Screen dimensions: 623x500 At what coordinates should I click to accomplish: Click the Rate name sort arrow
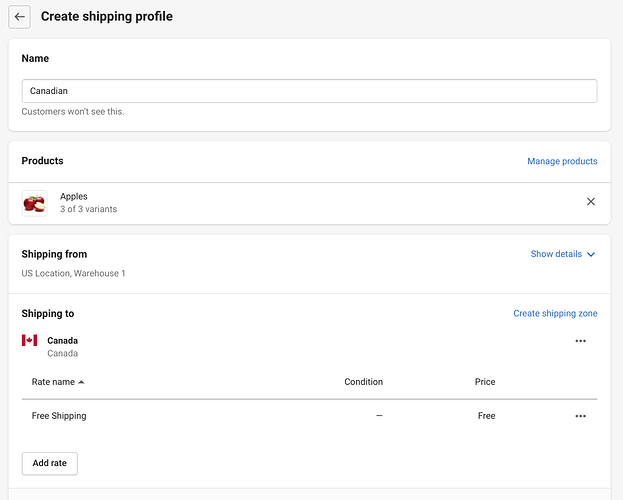coord(81,382)
